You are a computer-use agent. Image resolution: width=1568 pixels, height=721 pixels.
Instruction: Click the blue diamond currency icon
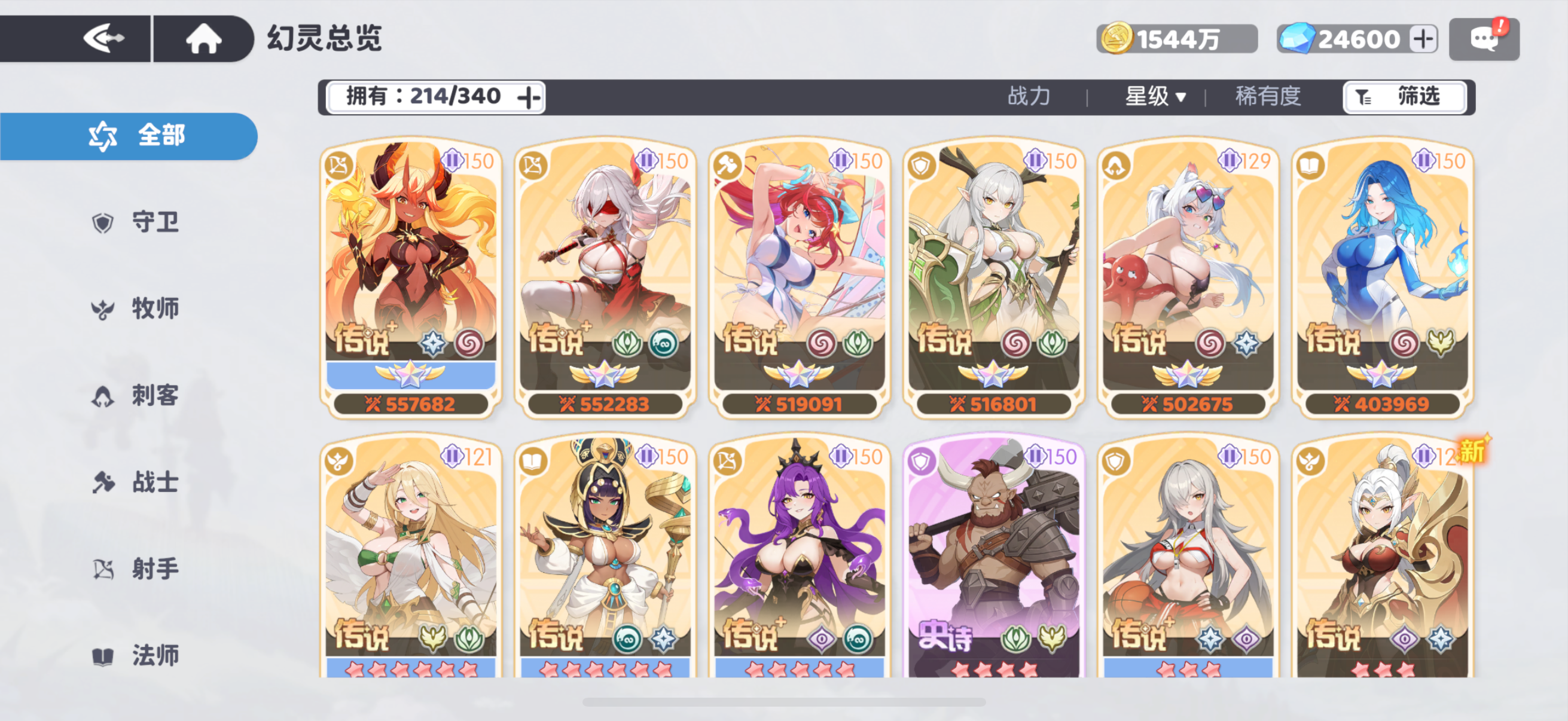pyautogui.click(x=1297, y=38)
